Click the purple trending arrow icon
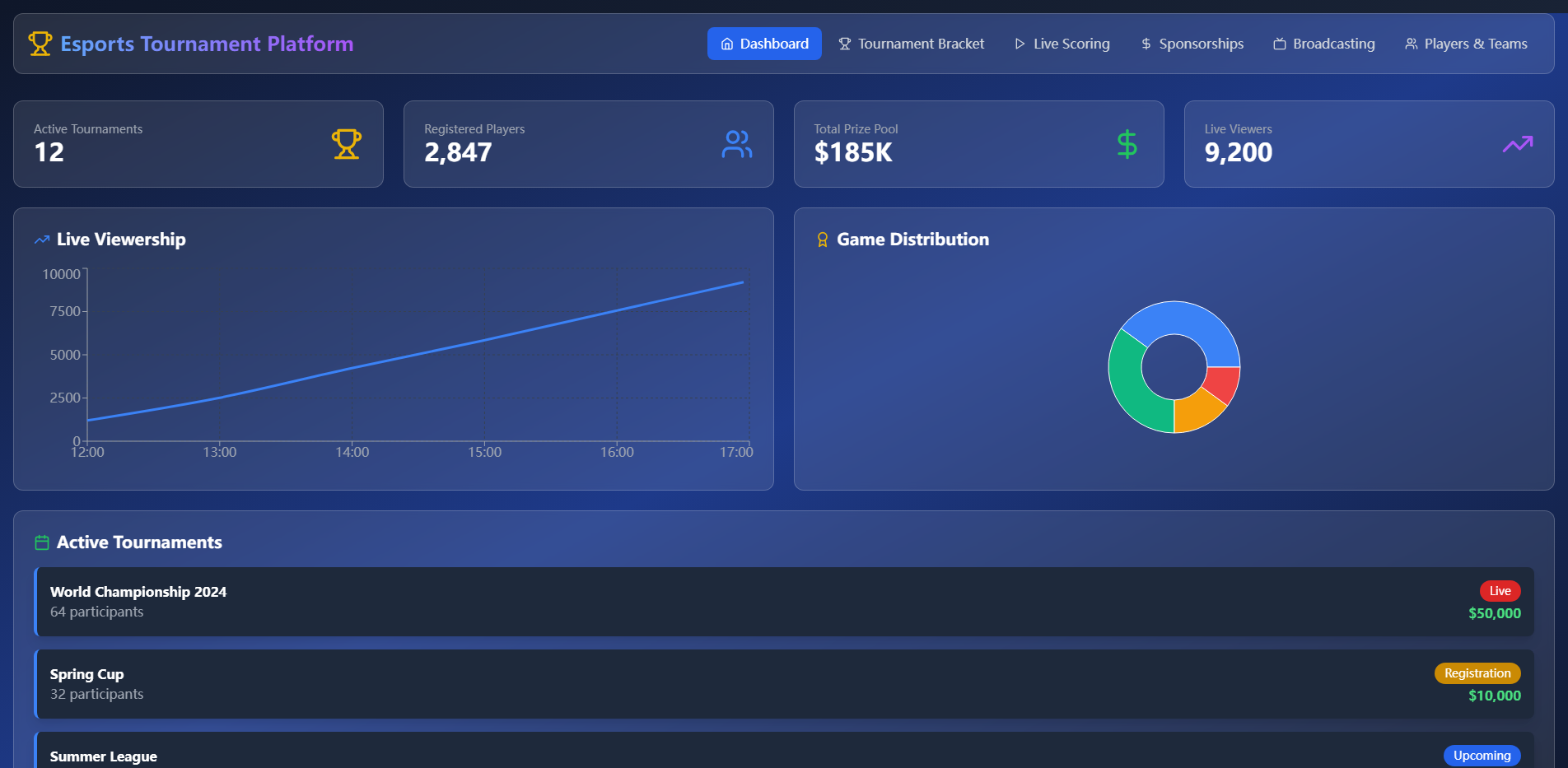Image resolution: width=1568 pixels, height=768 pixels. [1517, 144]
